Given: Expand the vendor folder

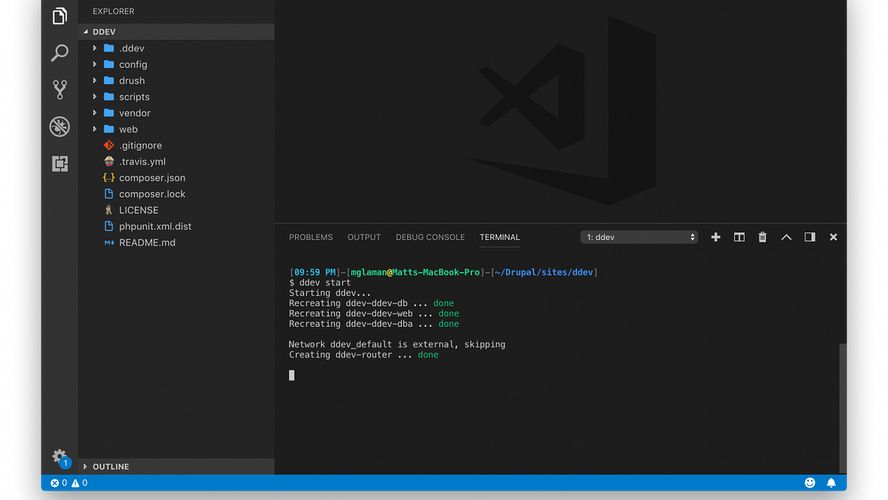Looking at the screenshot, I should [95, 113].
